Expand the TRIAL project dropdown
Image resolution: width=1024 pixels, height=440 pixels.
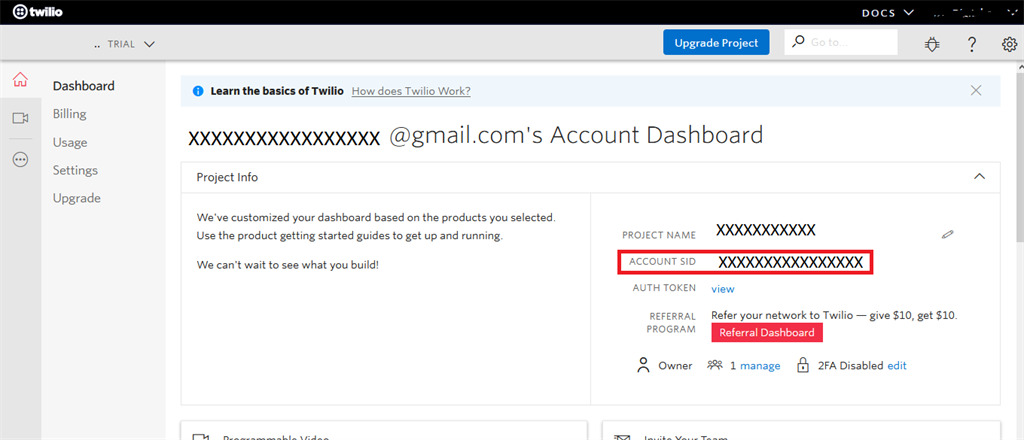pyautogui.click(x=125, y=44)
